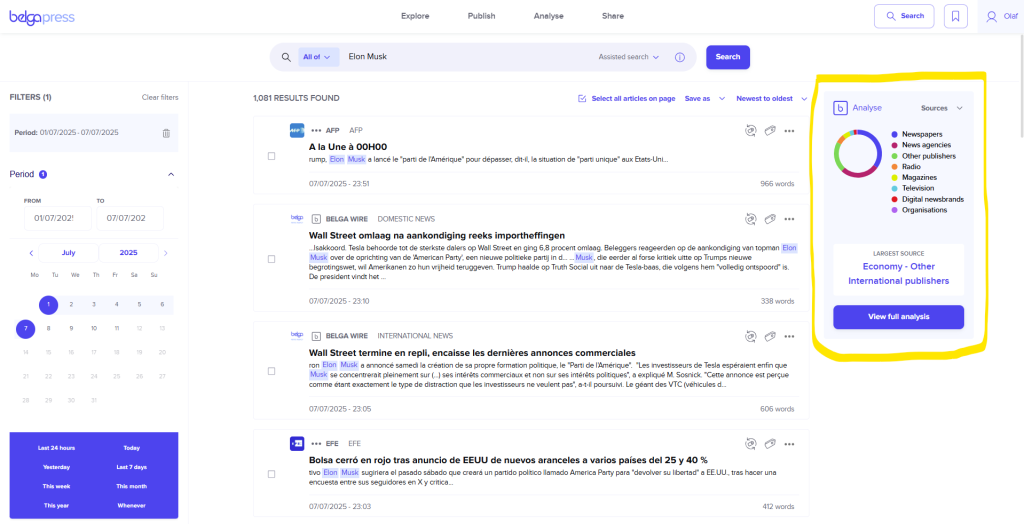
Task: Click the Clear filters link
Action: (160, 97)
